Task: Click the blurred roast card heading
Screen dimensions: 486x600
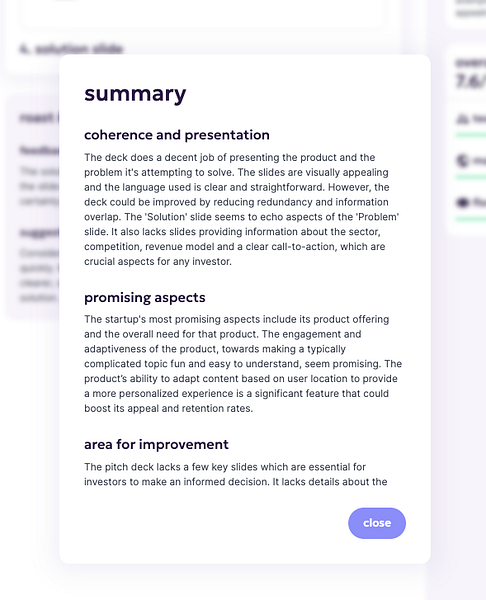Action: pos(39,118)
